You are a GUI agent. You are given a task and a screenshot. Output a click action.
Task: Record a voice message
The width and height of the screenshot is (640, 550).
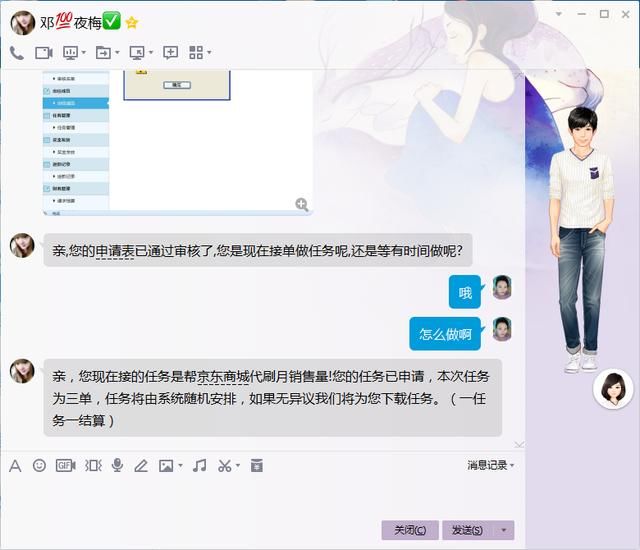coord(118,465)
